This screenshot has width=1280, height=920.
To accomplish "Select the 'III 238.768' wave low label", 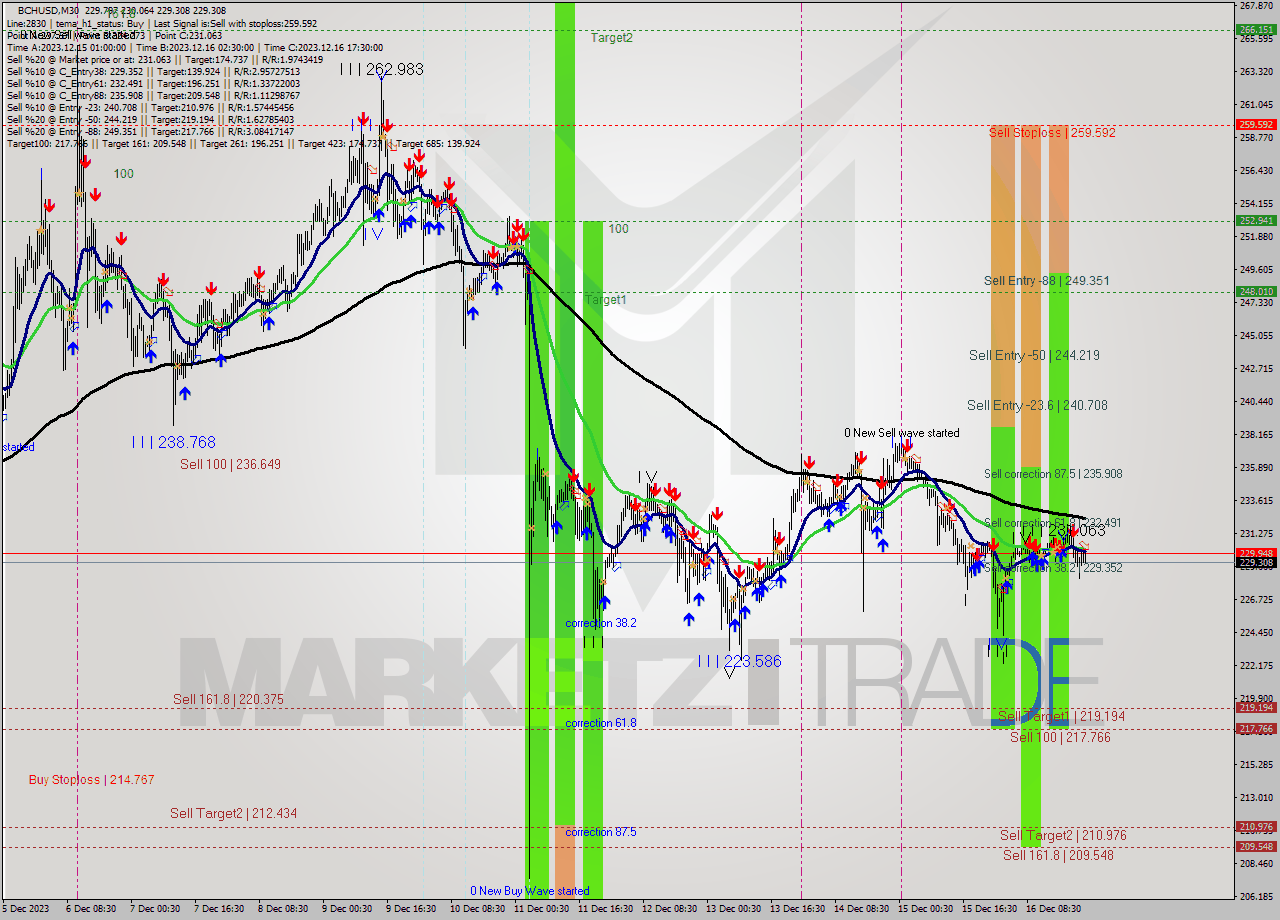I will [x=173, y=441].
